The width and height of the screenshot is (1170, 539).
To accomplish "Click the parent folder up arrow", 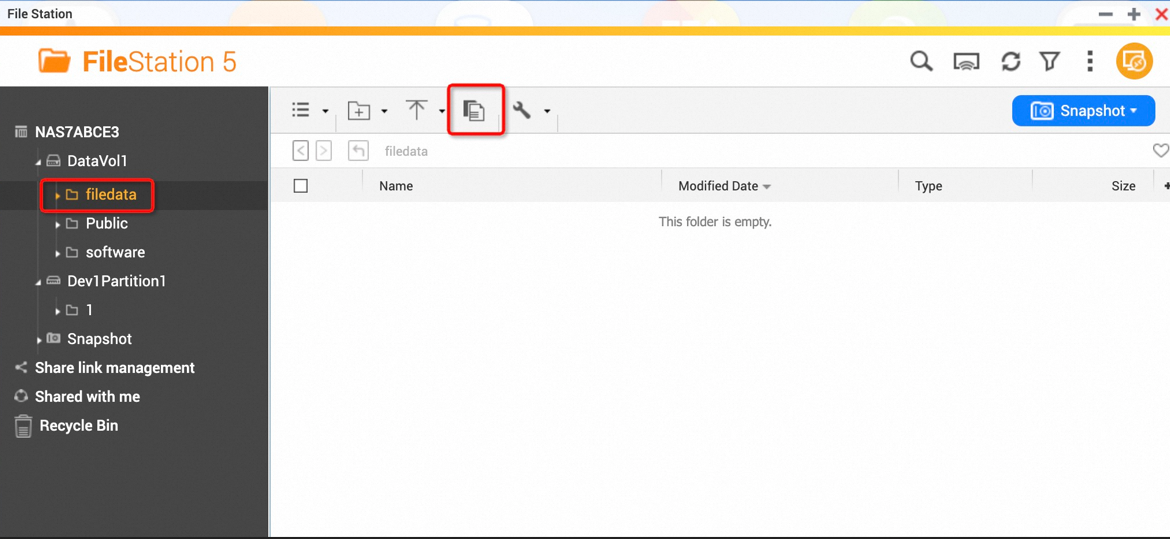I will point(358,151).
